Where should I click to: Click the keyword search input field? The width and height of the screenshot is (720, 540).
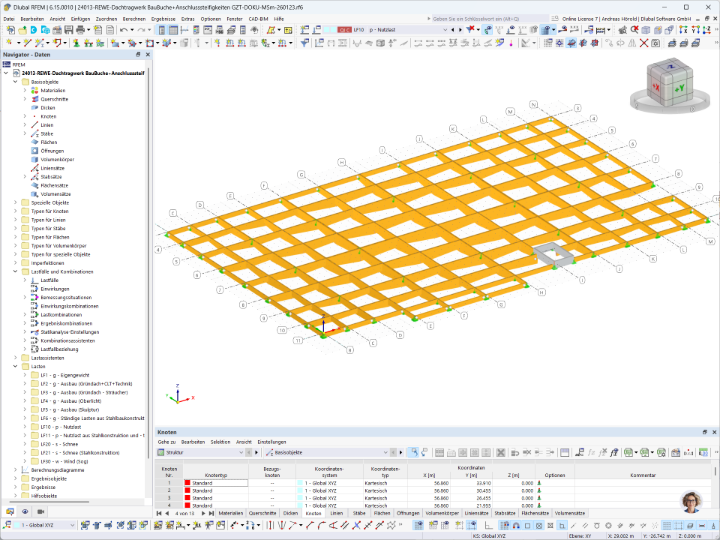click(488, 19)
